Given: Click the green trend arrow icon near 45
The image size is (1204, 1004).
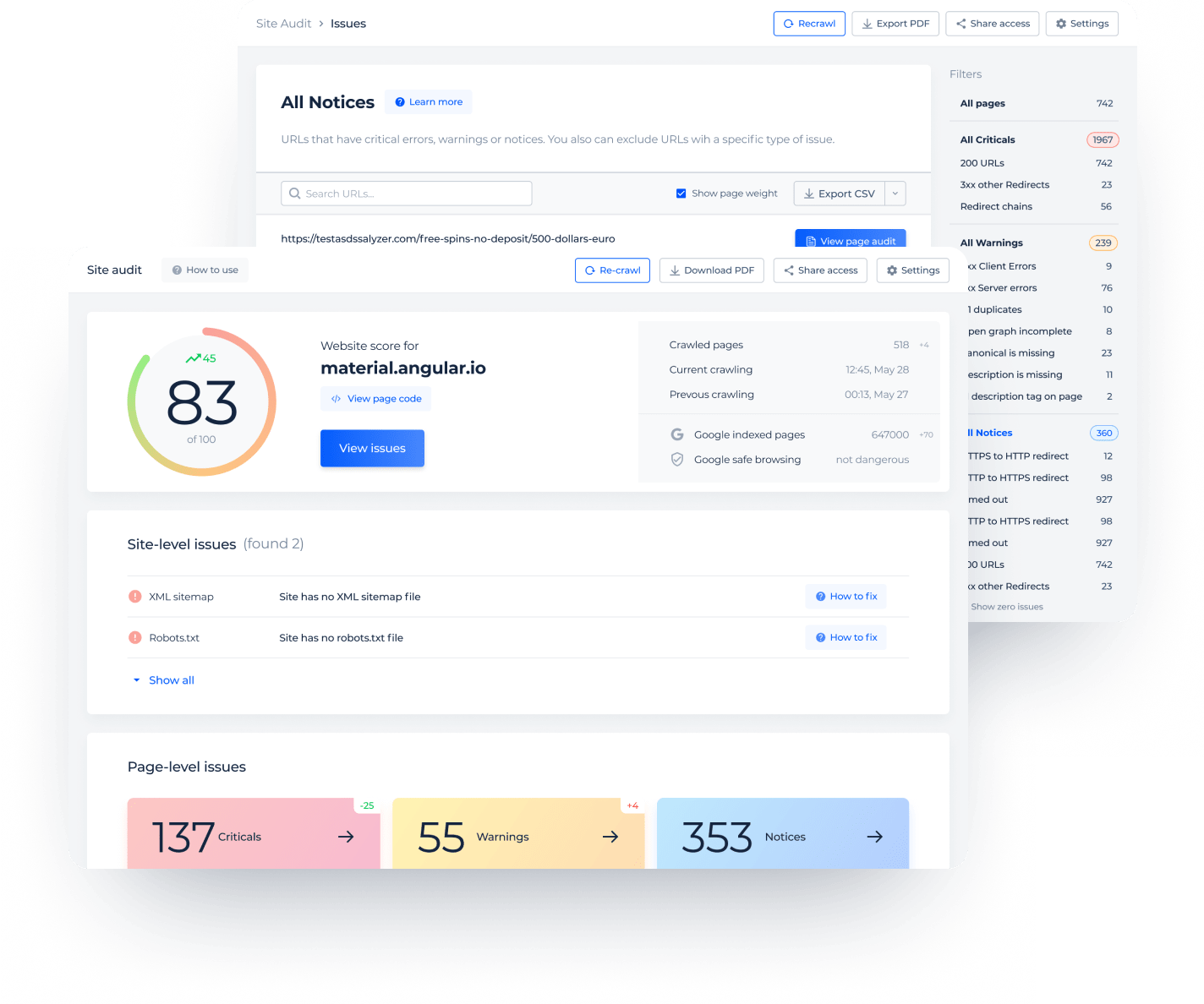Looking at the screenshot, I should (x=193, y=358).
